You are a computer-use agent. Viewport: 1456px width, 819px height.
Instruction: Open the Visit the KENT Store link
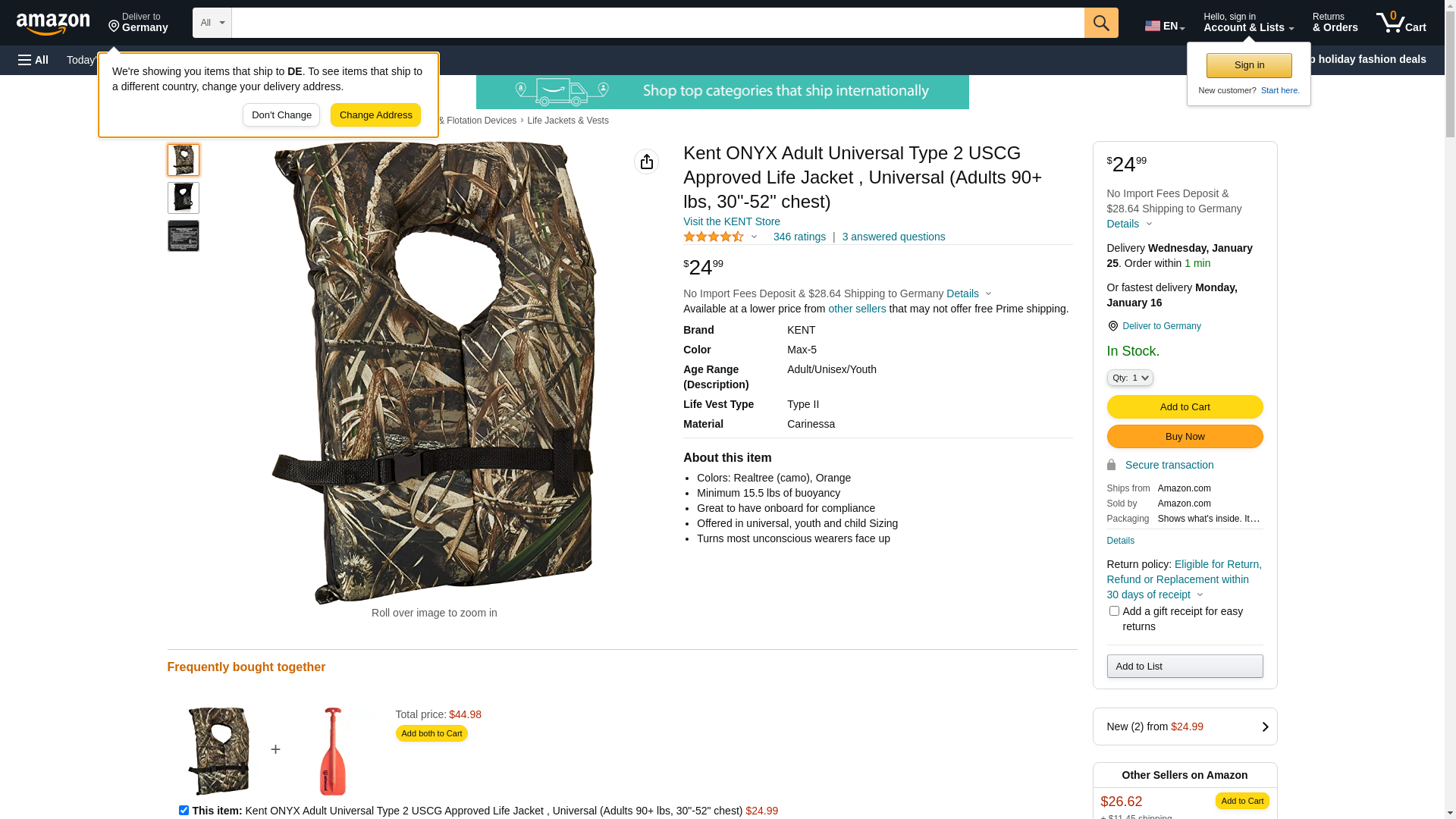(x=731, y=221)
